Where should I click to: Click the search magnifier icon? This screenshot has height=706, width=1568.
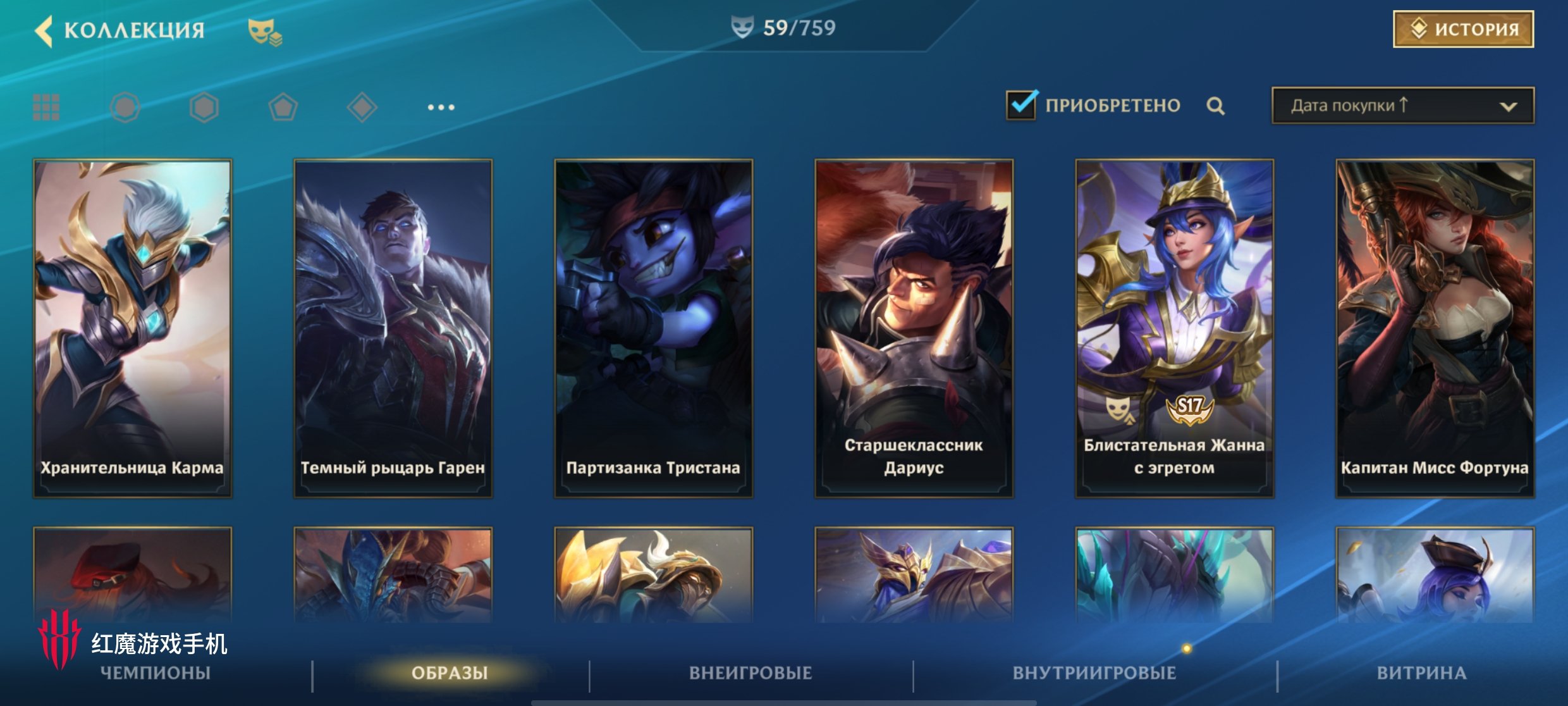tap(1215, 106)
